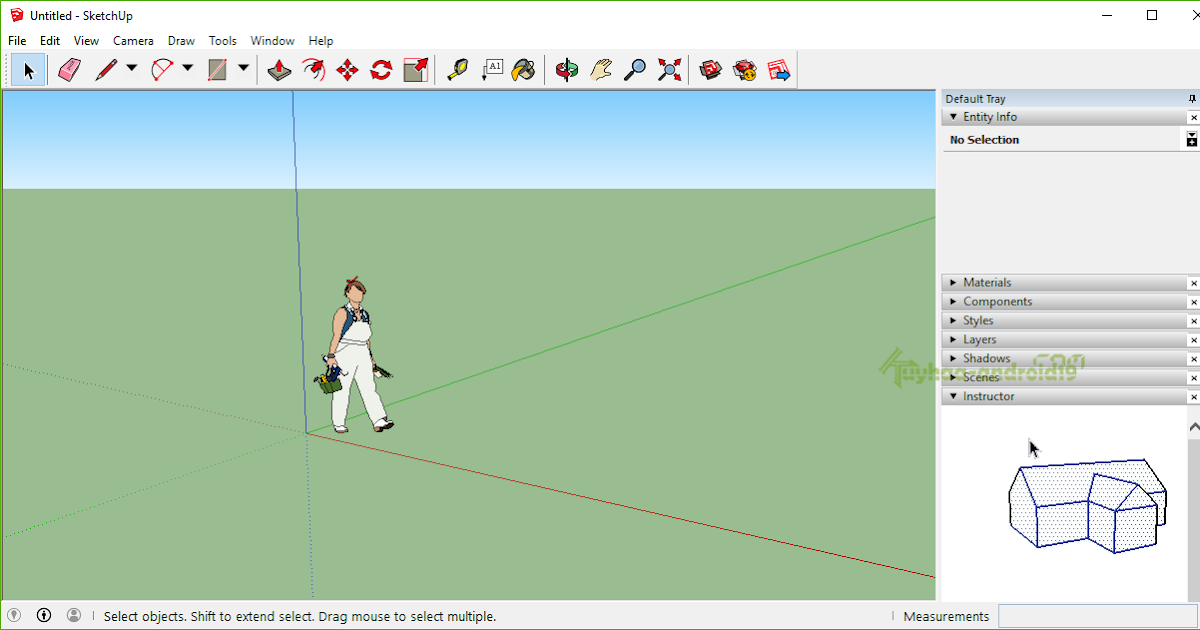The width and height of the screenshot is (1200, 630).
Task: Toggle Entity Info details button
Action: 1192,140
